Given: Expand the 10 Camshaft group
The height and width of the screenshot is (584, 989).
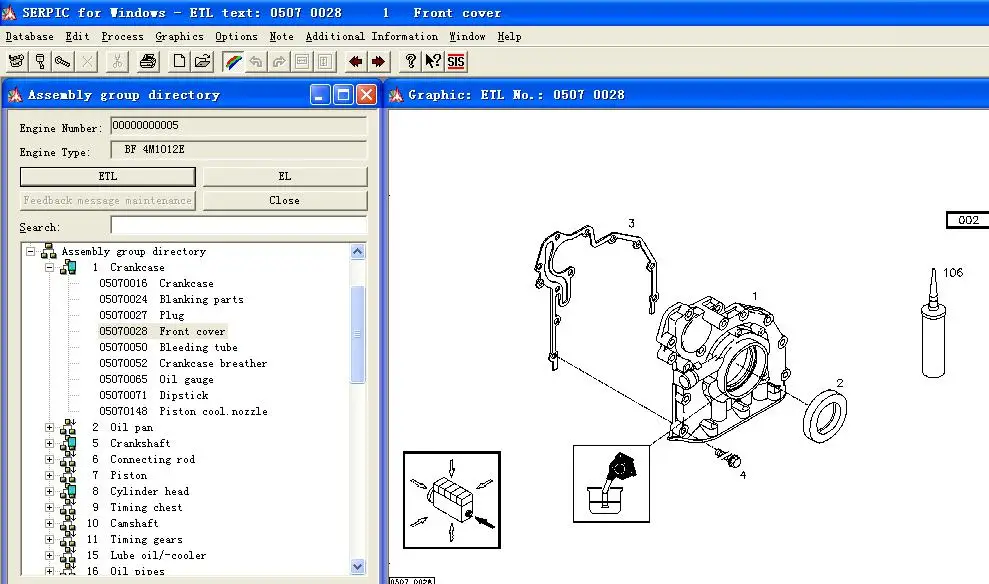Looking at the screenshot, I should tap(49, 523).
